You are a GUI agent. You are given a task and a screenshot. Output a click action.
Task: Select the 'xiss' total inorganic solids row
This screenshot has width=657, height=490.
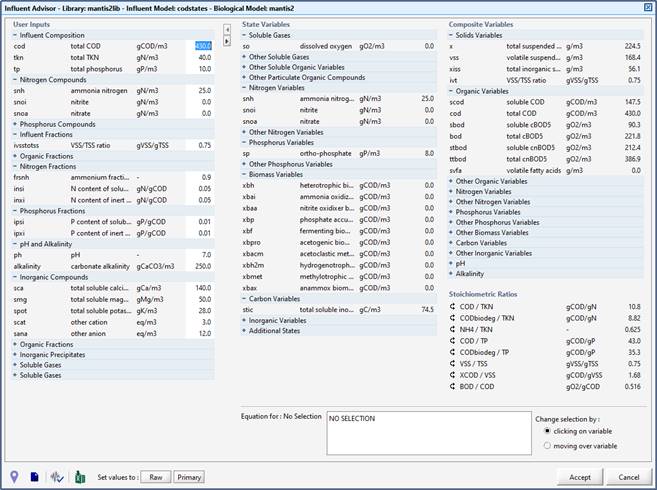tap(546, 69)
